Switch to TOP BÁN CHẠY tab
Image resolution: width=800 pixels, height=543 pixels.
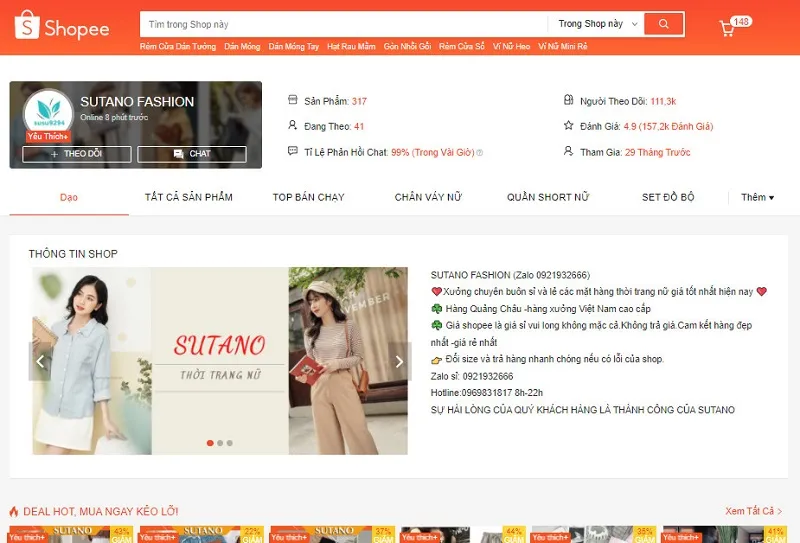tap(309, 198)
